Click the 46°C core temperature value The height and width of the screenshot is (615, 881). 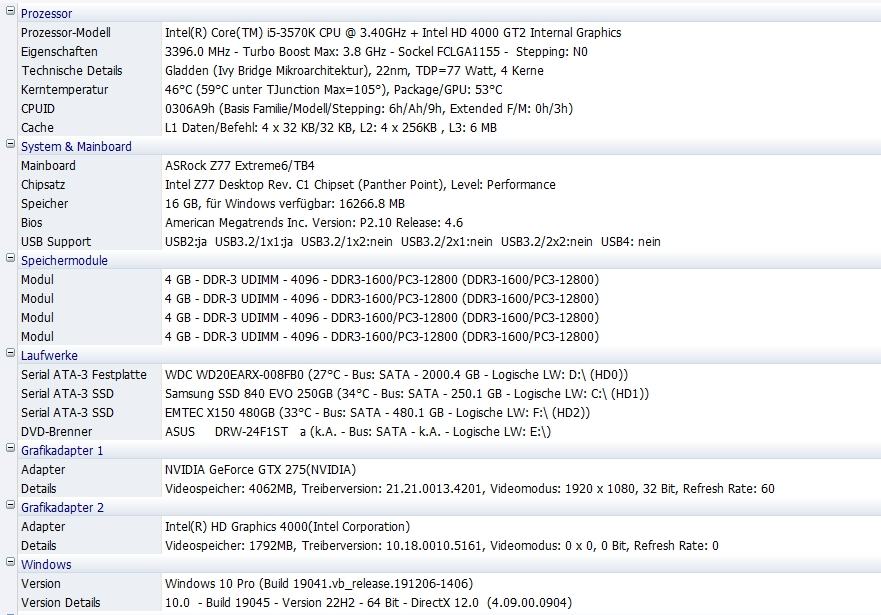pos(333,90)
